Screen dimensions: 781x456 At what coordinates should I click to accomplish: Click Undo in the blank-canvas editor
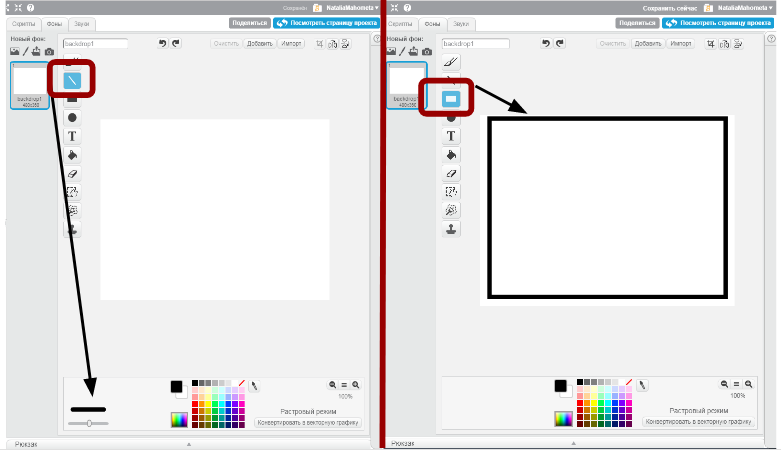(x=162, y=43)
